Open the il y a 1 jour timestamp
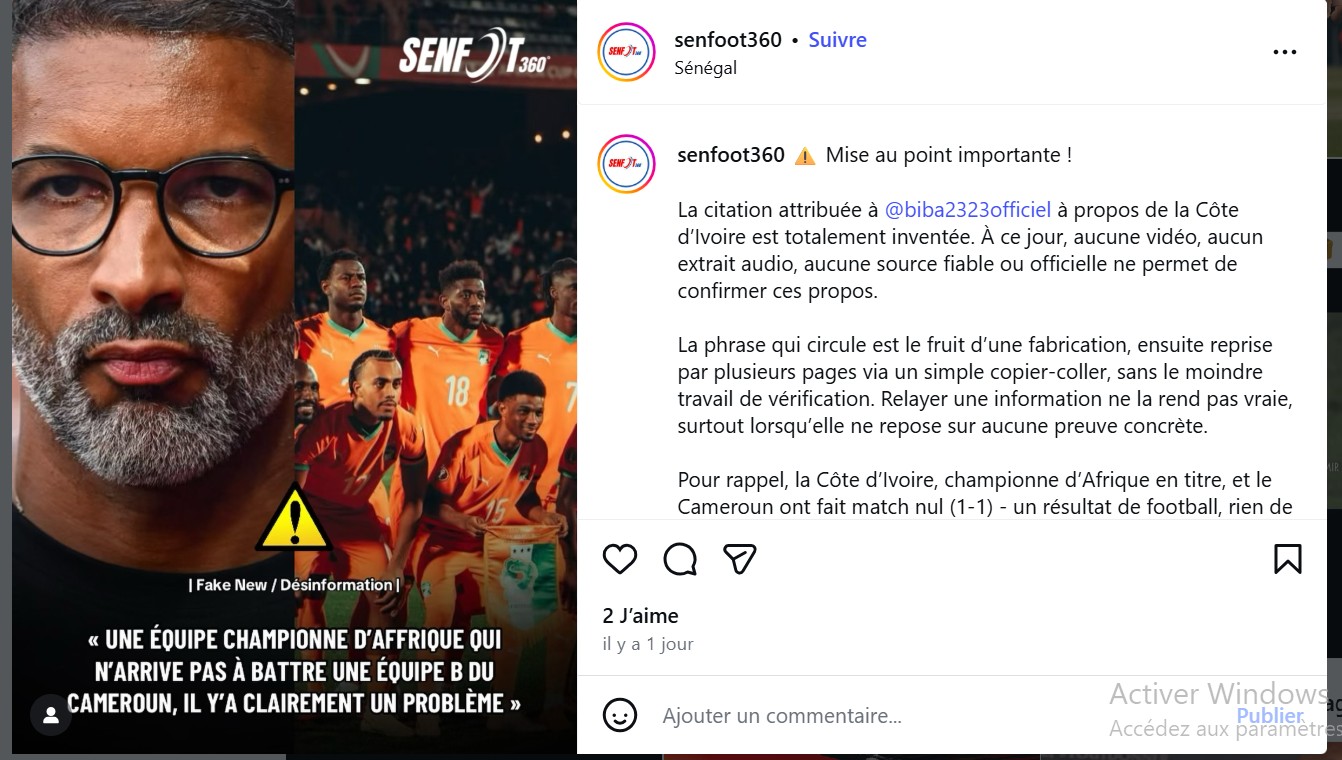This screenshot has height=760, width=1342. 648,644
